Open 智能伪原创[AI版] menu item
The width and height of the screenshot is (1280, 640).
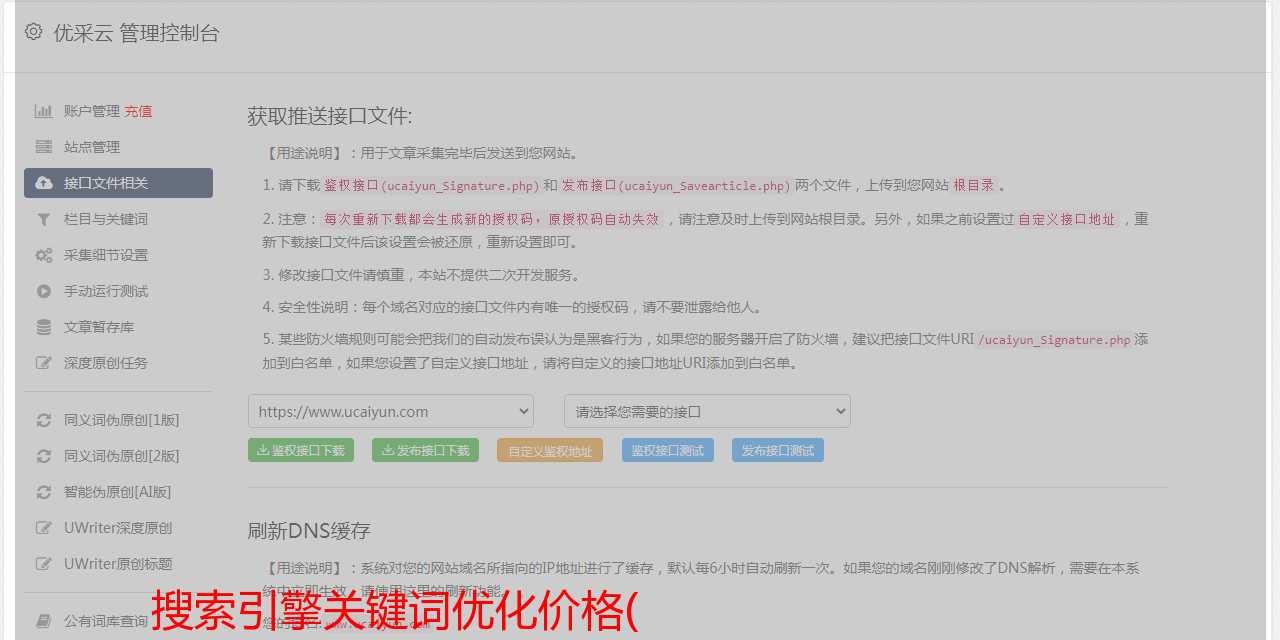117,492
